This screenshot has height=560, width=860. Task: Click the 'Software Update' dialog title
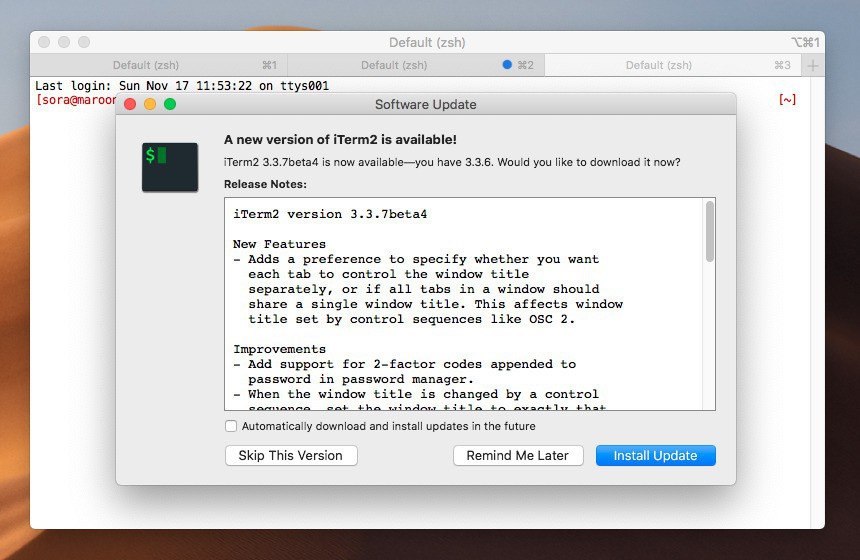pos(426,105)
